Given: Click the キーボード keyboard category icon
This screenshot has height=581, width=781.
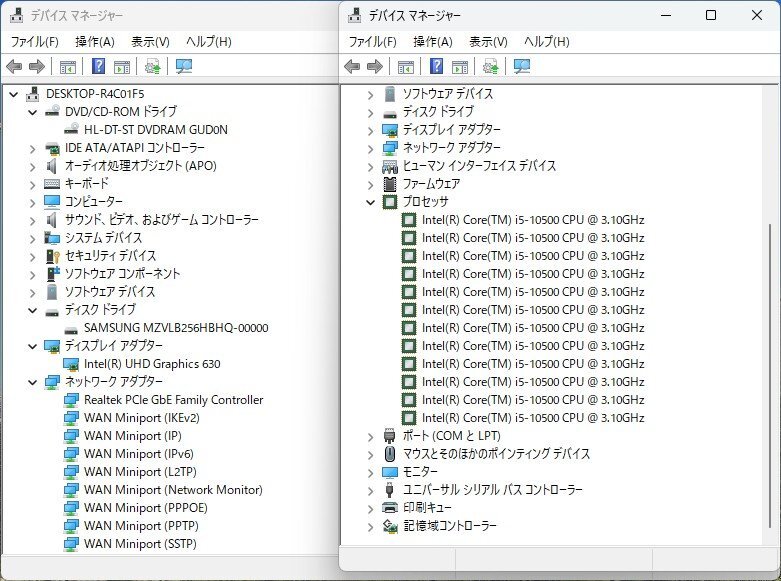Looking at the screenshot, I should pos(52,184).
